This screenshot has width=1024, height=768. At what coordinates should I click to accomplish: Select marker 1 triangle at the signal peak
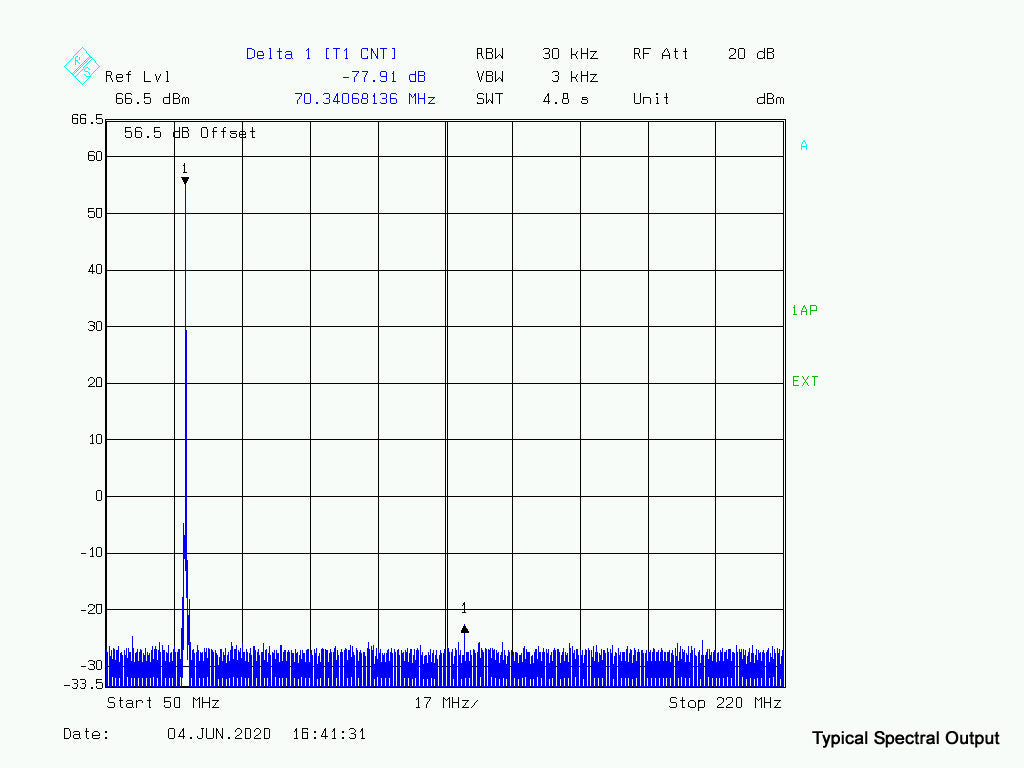pos(185,180)
